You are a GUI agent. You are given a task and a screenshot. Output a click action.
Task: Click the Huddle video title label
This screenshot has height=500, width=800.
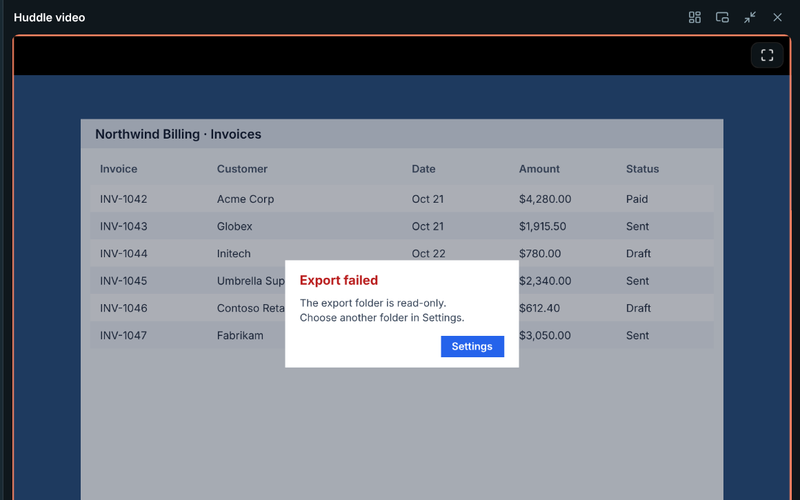point(49,17)
